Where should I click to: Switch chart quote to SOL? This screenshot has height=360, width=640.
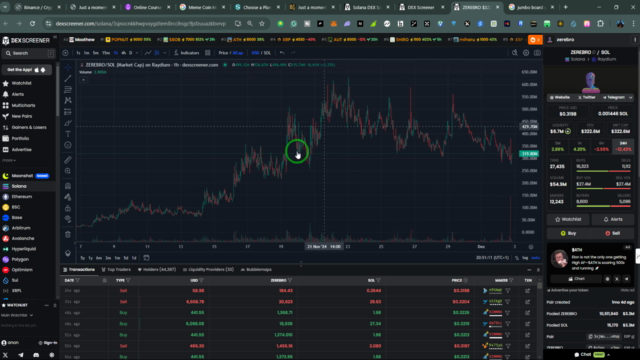(267, 53)
